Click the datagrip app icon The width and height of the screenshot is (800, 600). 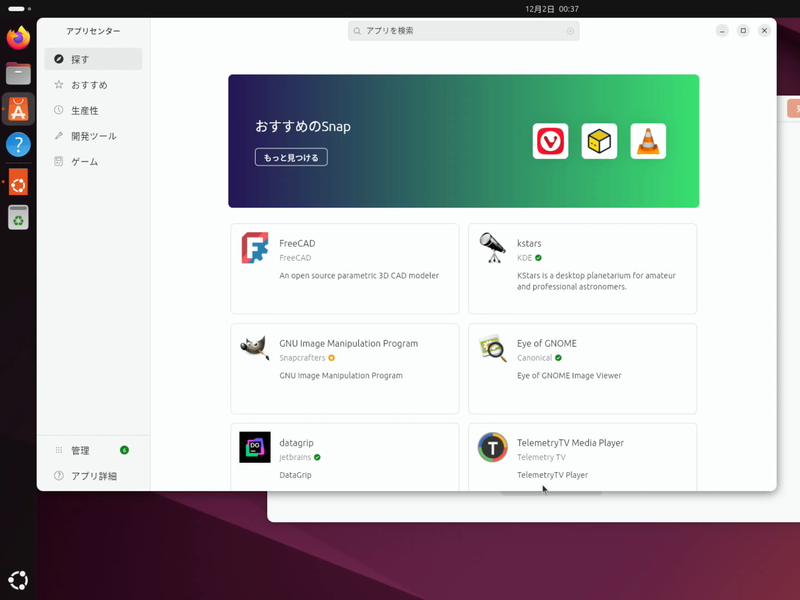255,447
